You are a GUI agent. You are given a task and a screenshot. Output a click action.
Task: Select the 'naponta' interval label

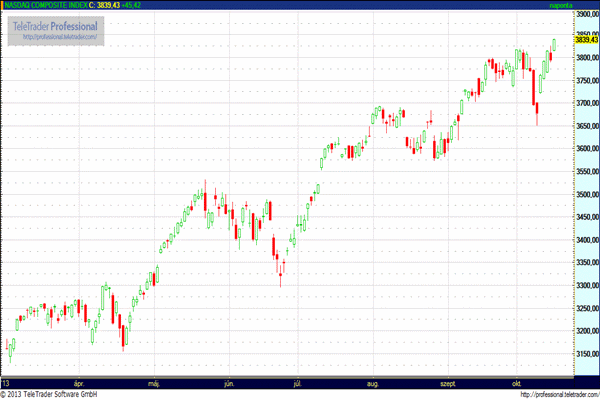pos(565,6)
